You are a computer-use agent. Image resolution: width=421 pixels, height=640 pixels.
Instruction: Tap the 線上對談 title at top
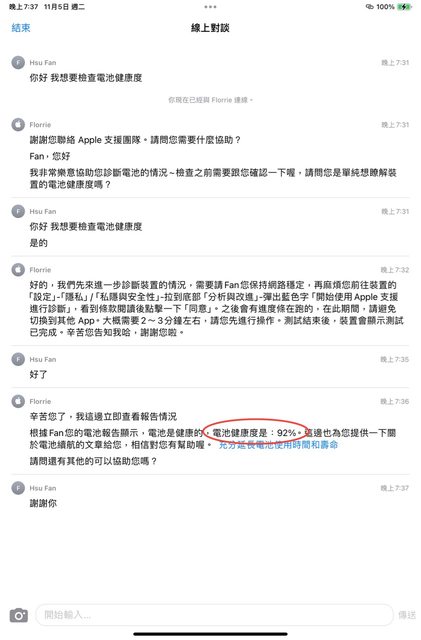coord(210,28)
